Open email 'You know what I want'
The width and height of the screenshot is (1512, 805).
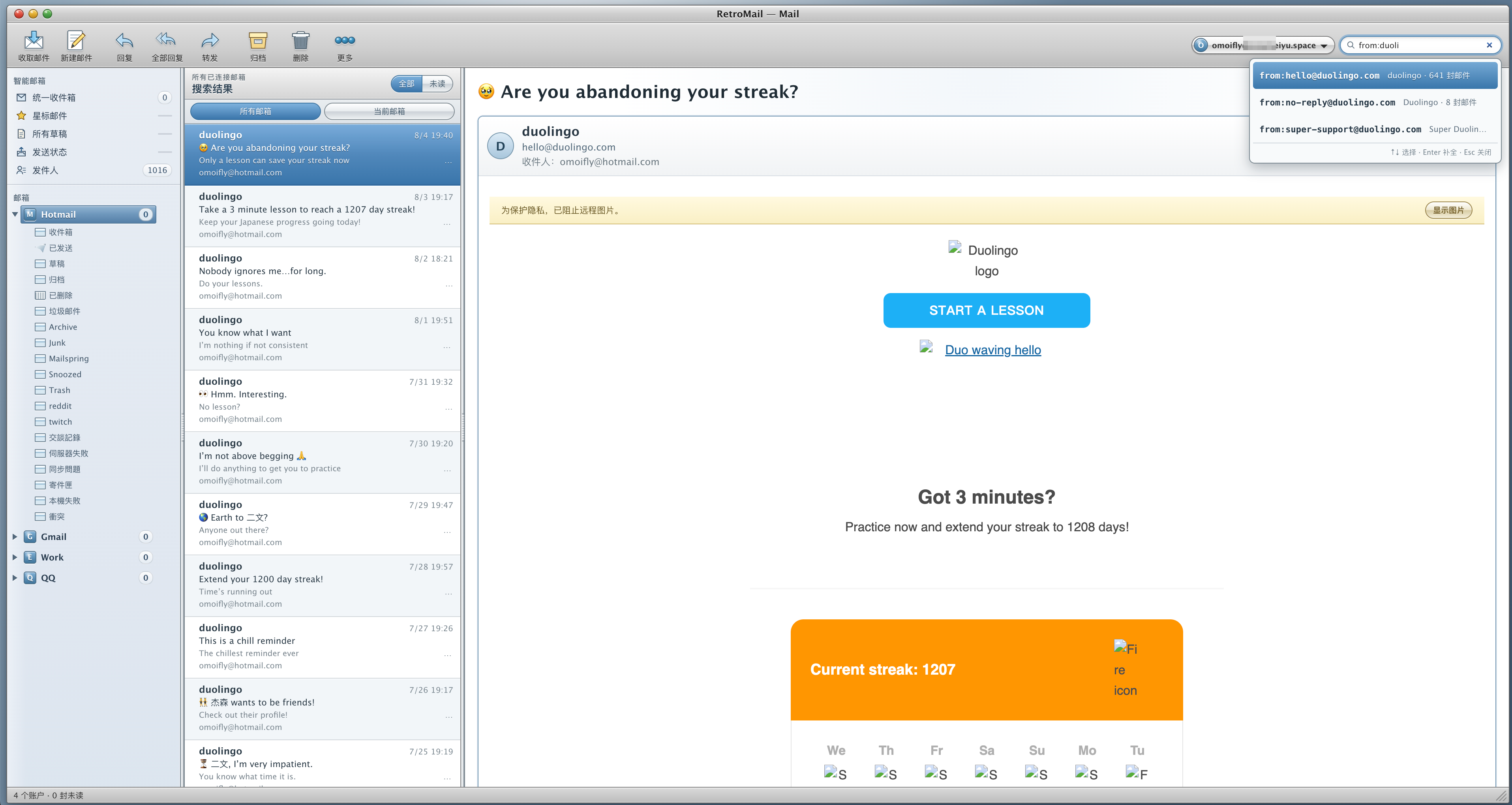[322, 339]
